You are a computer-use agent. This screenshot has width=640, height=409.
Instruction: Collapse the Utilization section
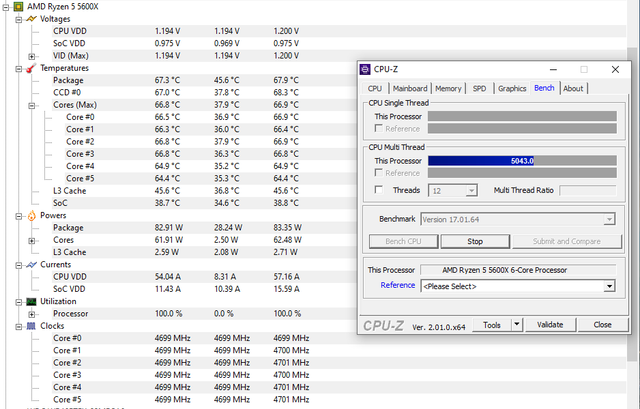[x=18, y=302]
